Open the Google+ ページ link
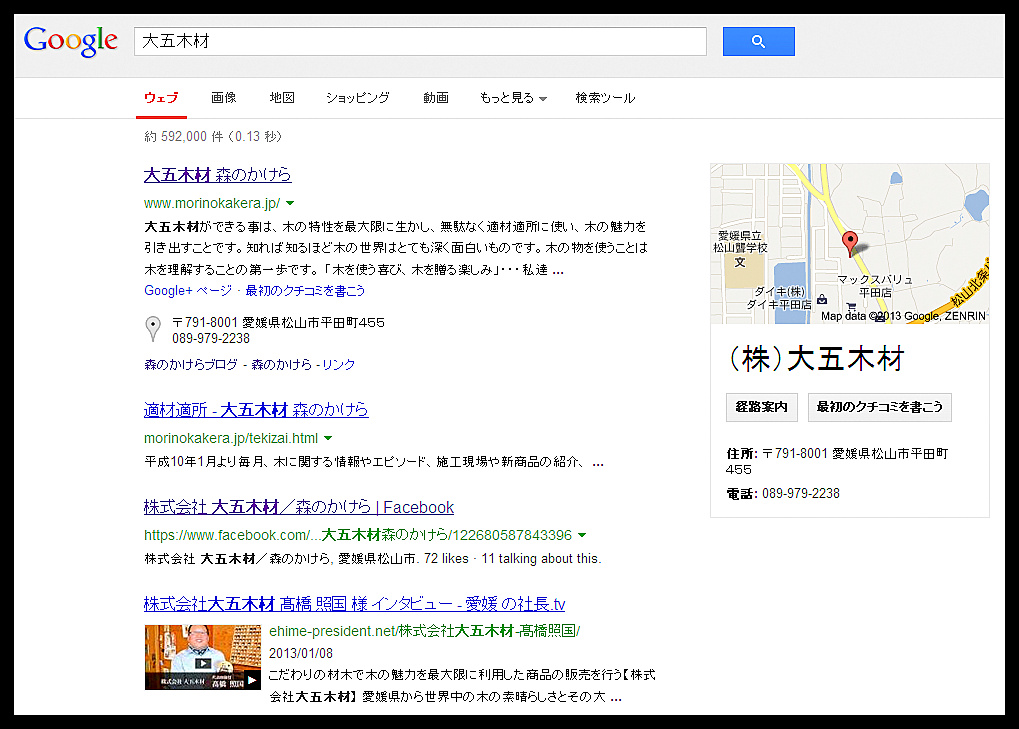This screenshot has width=1019, height=729. 189,291
